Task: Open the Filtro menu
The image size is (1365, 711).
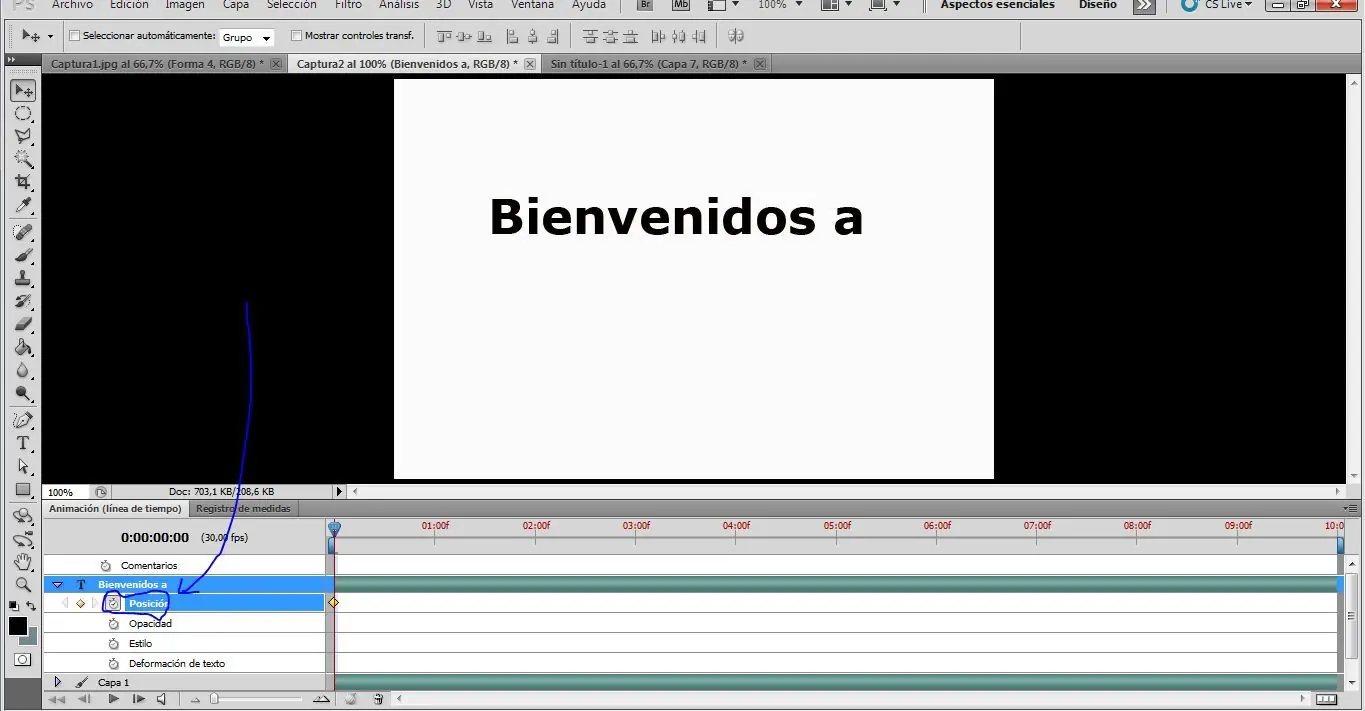Action: point(348,5)
